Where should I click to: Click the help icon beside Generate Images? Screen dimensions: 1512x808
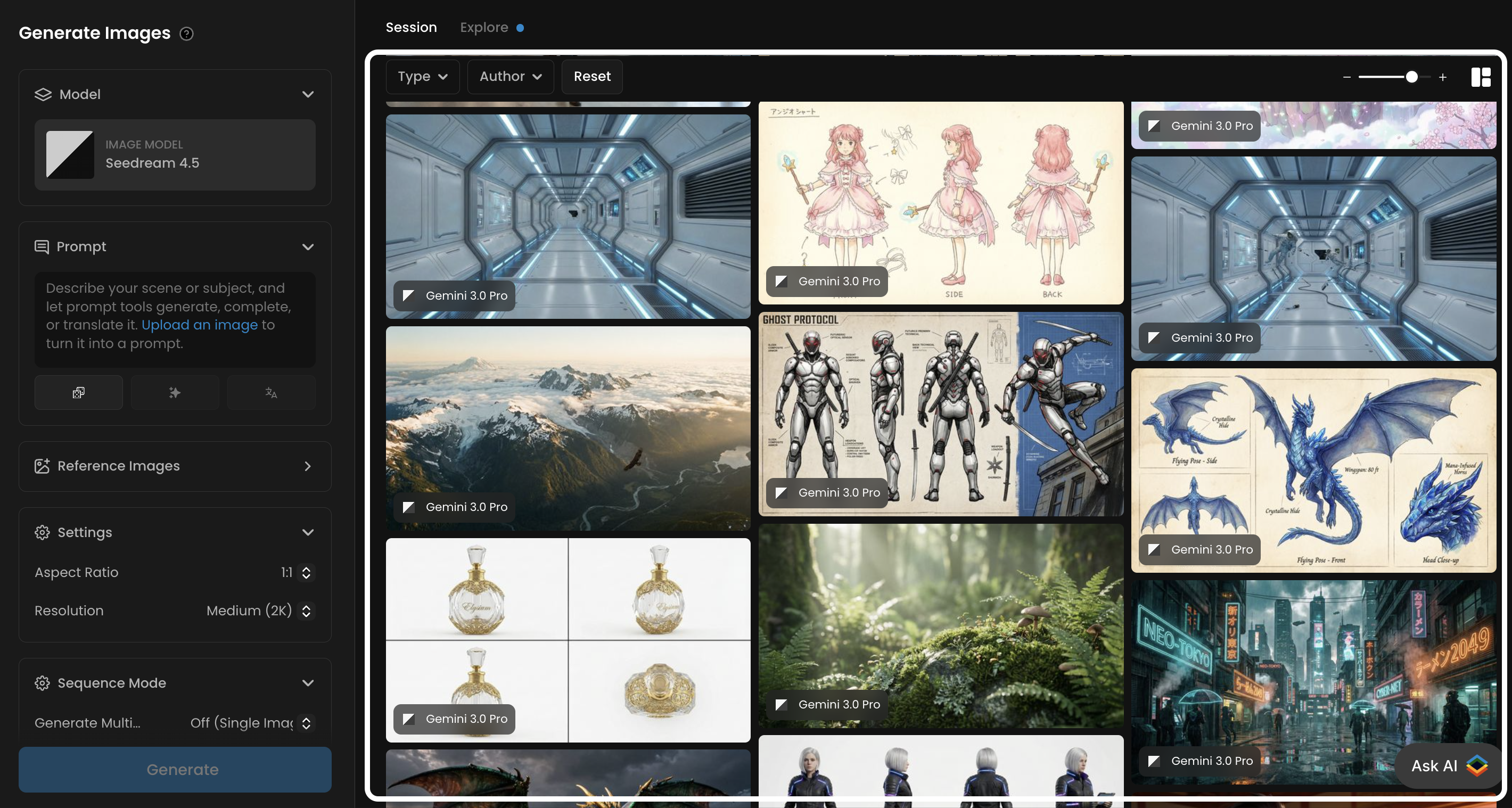tap(187, 34)
